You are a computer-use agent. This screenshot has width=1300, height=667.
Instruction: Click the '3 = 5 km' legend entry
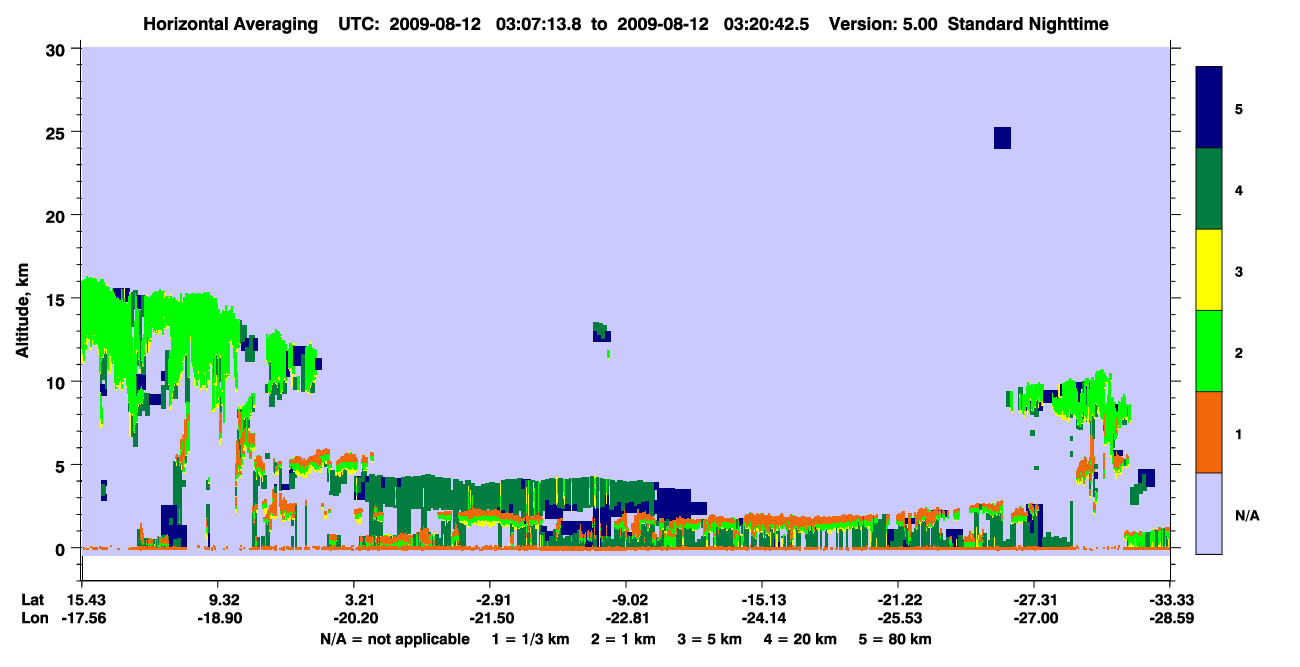point(710,639)
